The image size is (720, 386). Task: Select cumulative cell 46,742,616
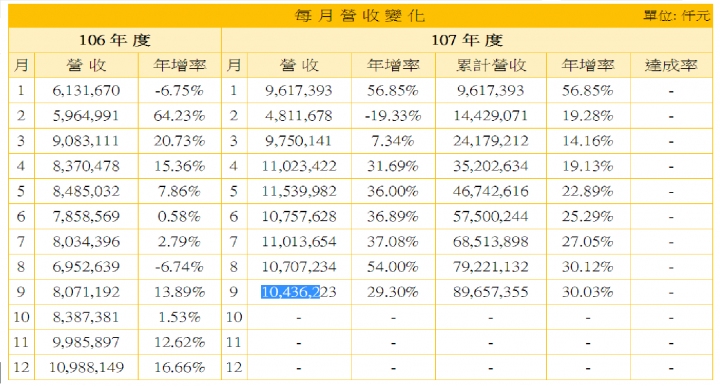(x=491, y=191)
